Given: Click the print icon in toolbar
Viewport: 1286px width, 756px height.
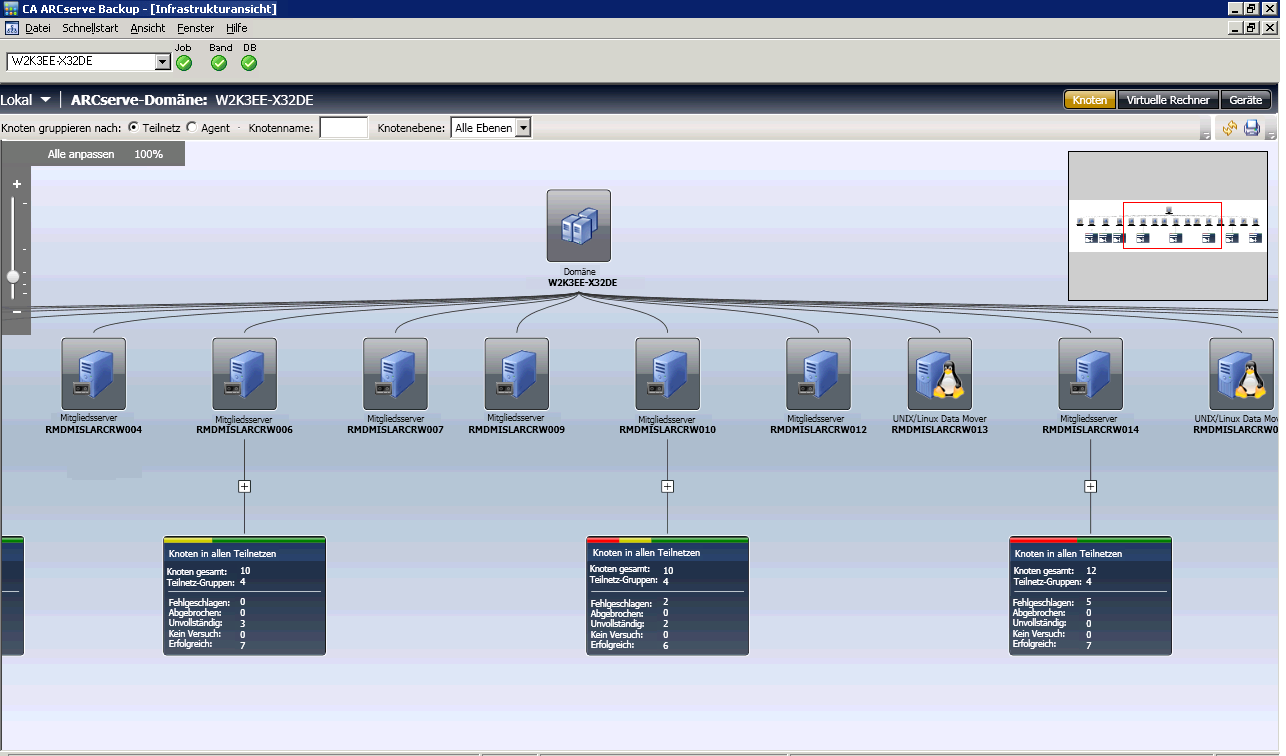Looking at the screenshot, I should click(x=1252, y=128).
